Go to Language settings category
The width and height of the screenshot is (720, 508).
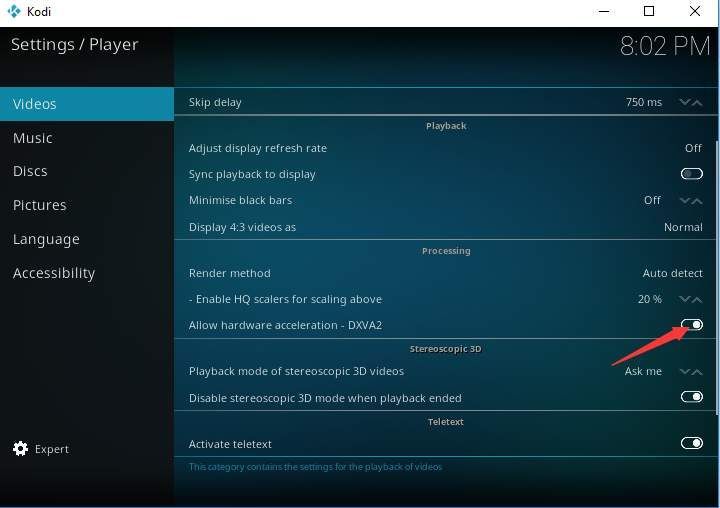click(x=87, y=239)
